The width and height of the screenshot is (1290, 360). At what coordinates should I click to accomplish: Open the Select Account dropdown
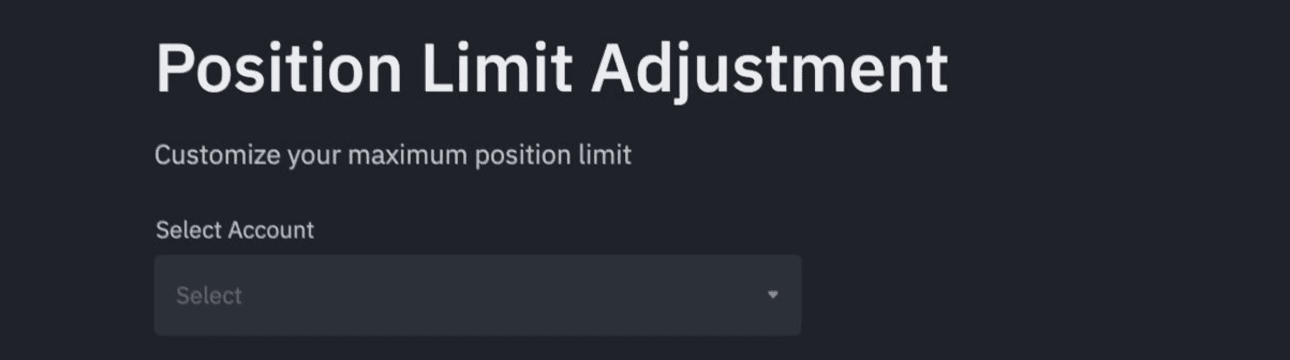click(x=477, y=295)
